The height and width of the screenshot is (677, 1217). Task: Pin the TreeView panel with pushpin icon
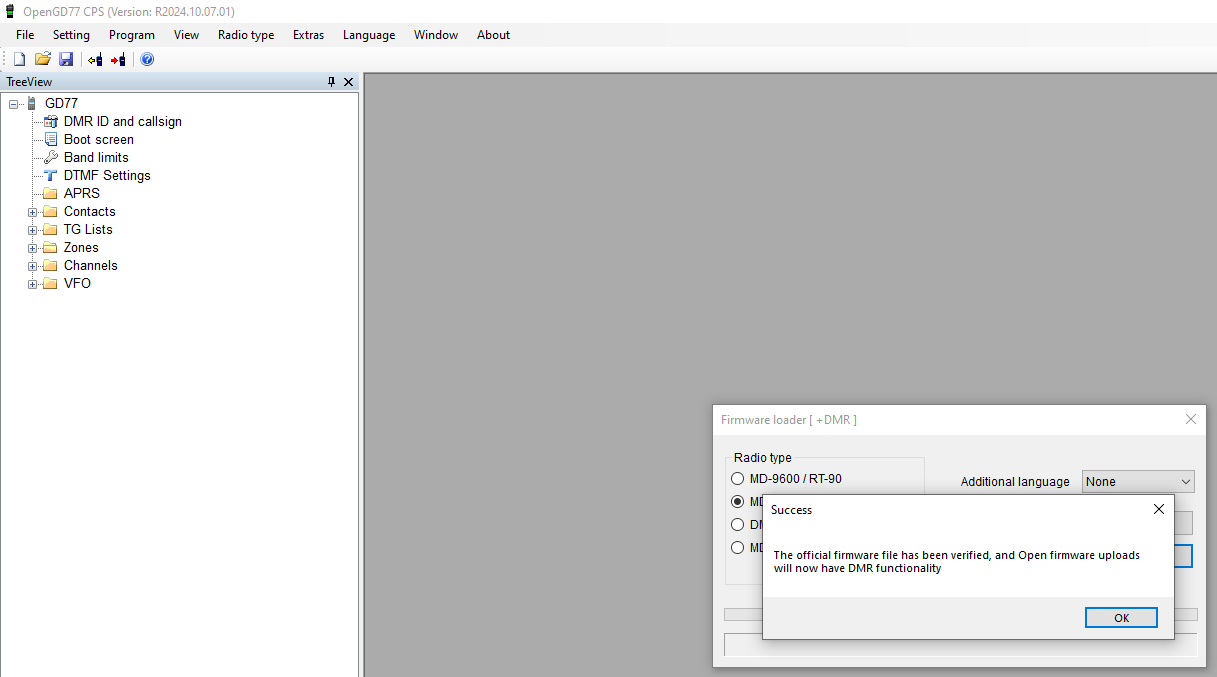(x=332, y=82)
